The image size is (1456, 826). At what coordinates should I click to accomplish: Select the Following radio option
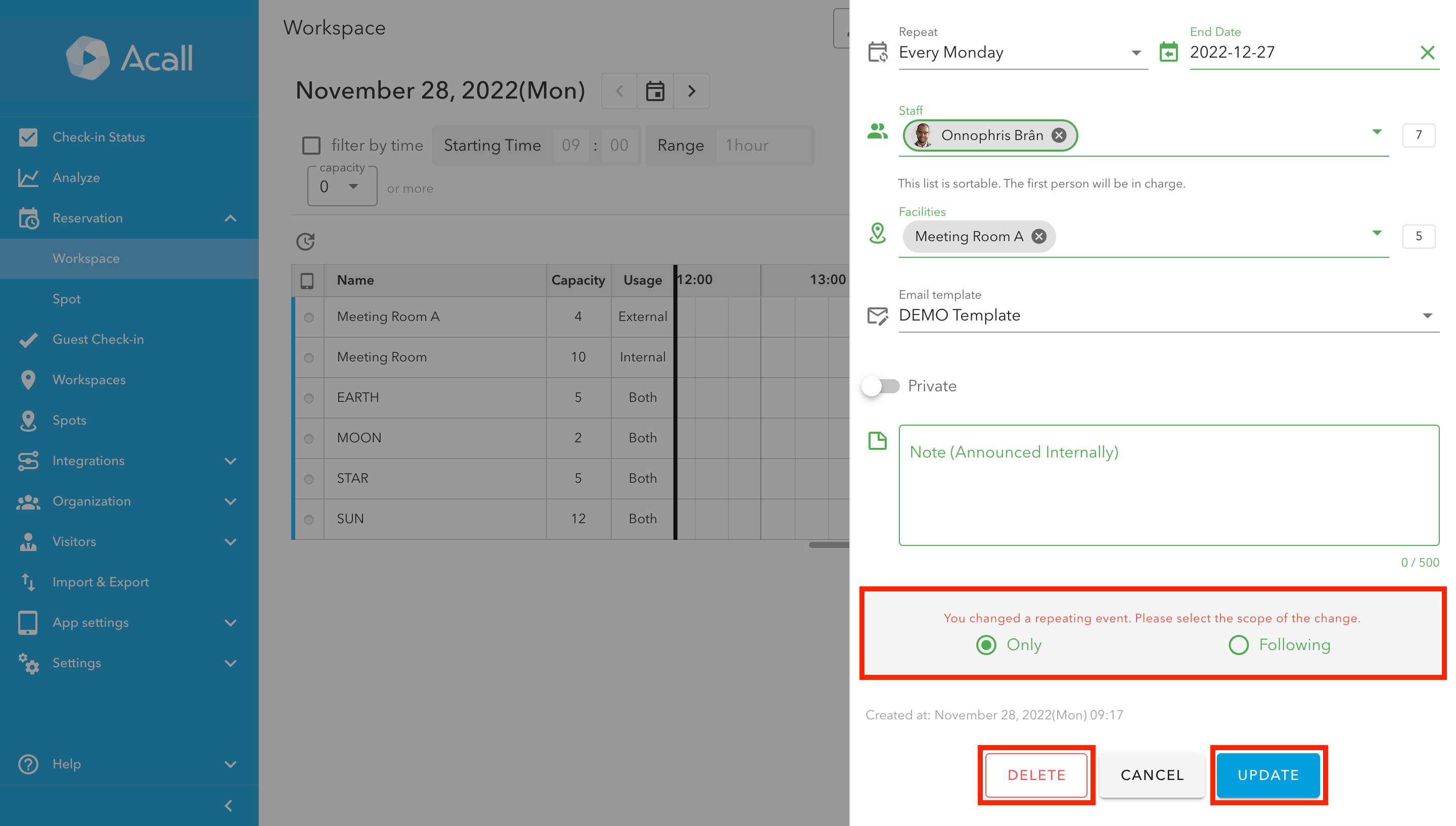tap(1238, 645)
